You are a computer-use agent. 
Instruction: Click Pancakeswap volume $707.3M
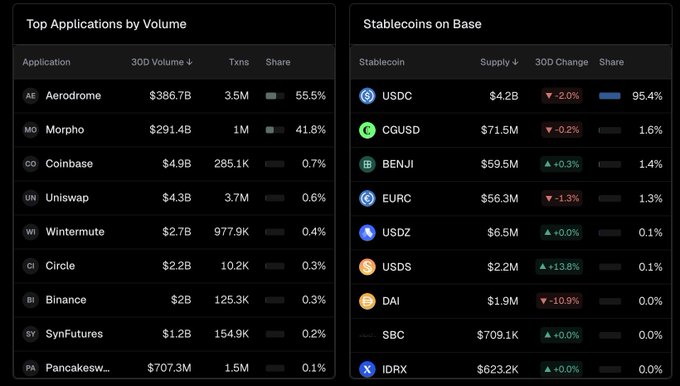(169, 368)
